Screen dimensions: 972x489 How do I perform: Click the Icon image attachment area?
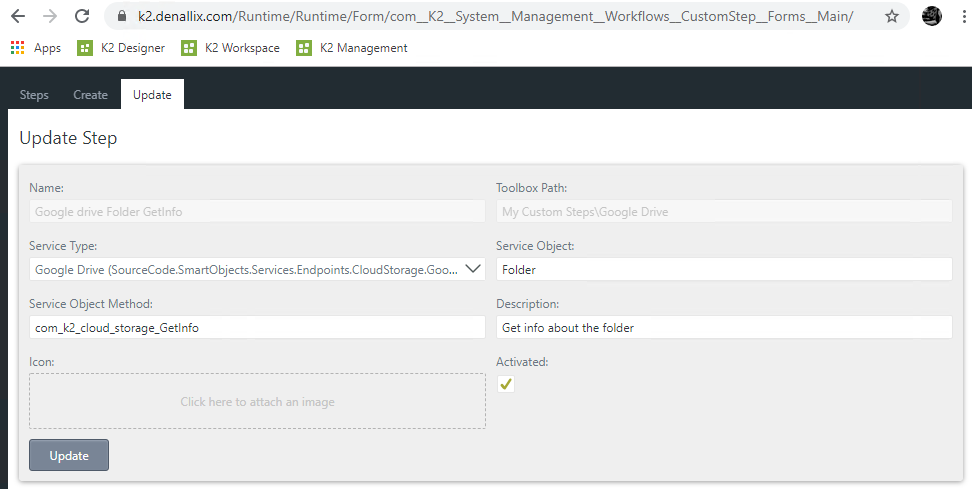pyautogui.click(x=257, y=402)
